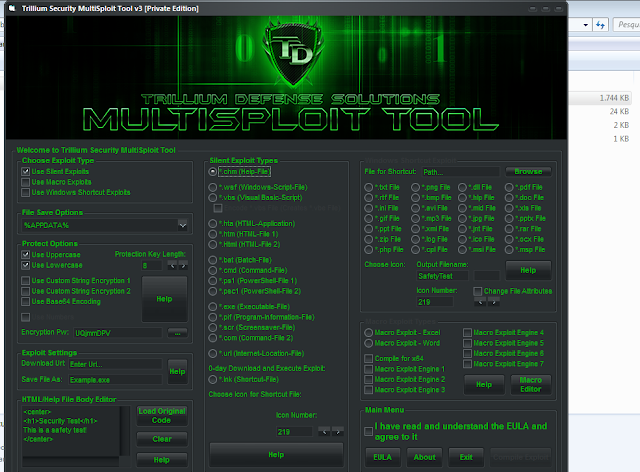
Task: Enable Use Custom String Encryption 1
Action: coord(26,281)
